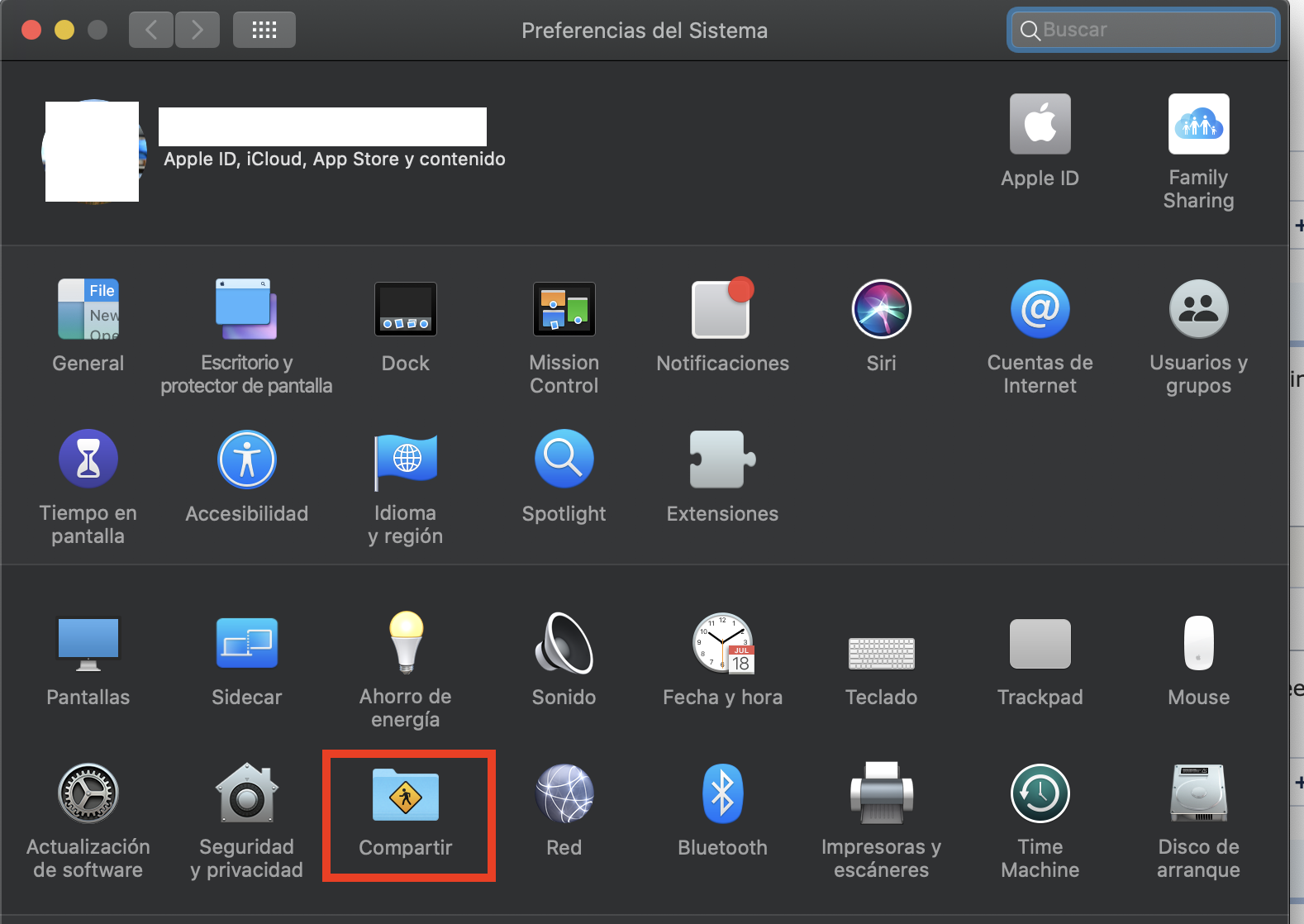Screen dimensions: 1304x924
Task: Open Usuarios y grupos pane
Action: pyautogui.click(x=1199, y=309)
